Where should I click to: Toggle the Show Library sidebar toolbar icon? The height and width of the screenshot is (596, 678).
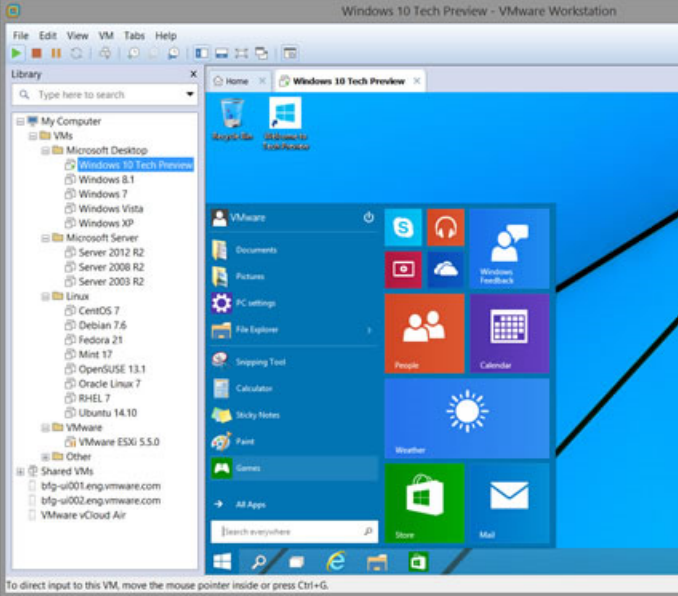coord(201,53)
